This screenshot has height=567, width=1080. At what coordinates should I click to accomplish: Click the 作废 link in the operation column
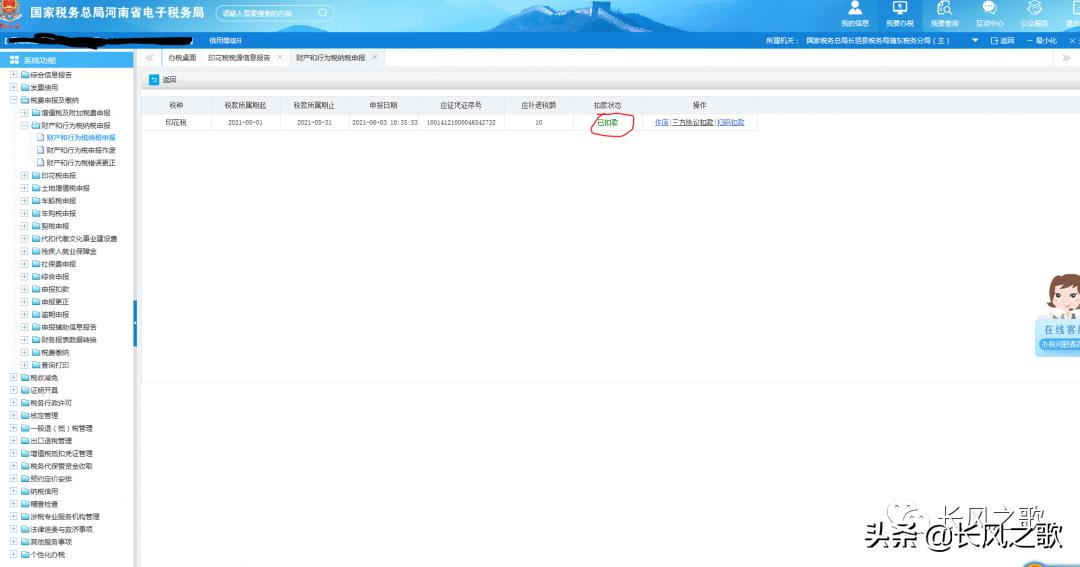pyautogui.click(x=661, y=122)
